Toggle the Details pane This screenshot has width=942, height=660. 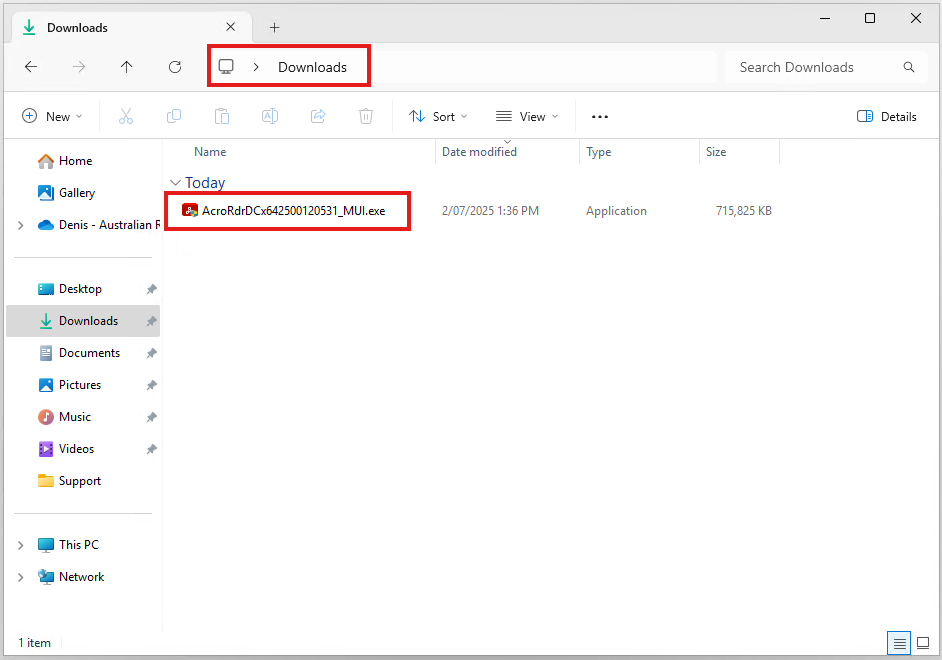pyautogui.click(x=886, y=117)
